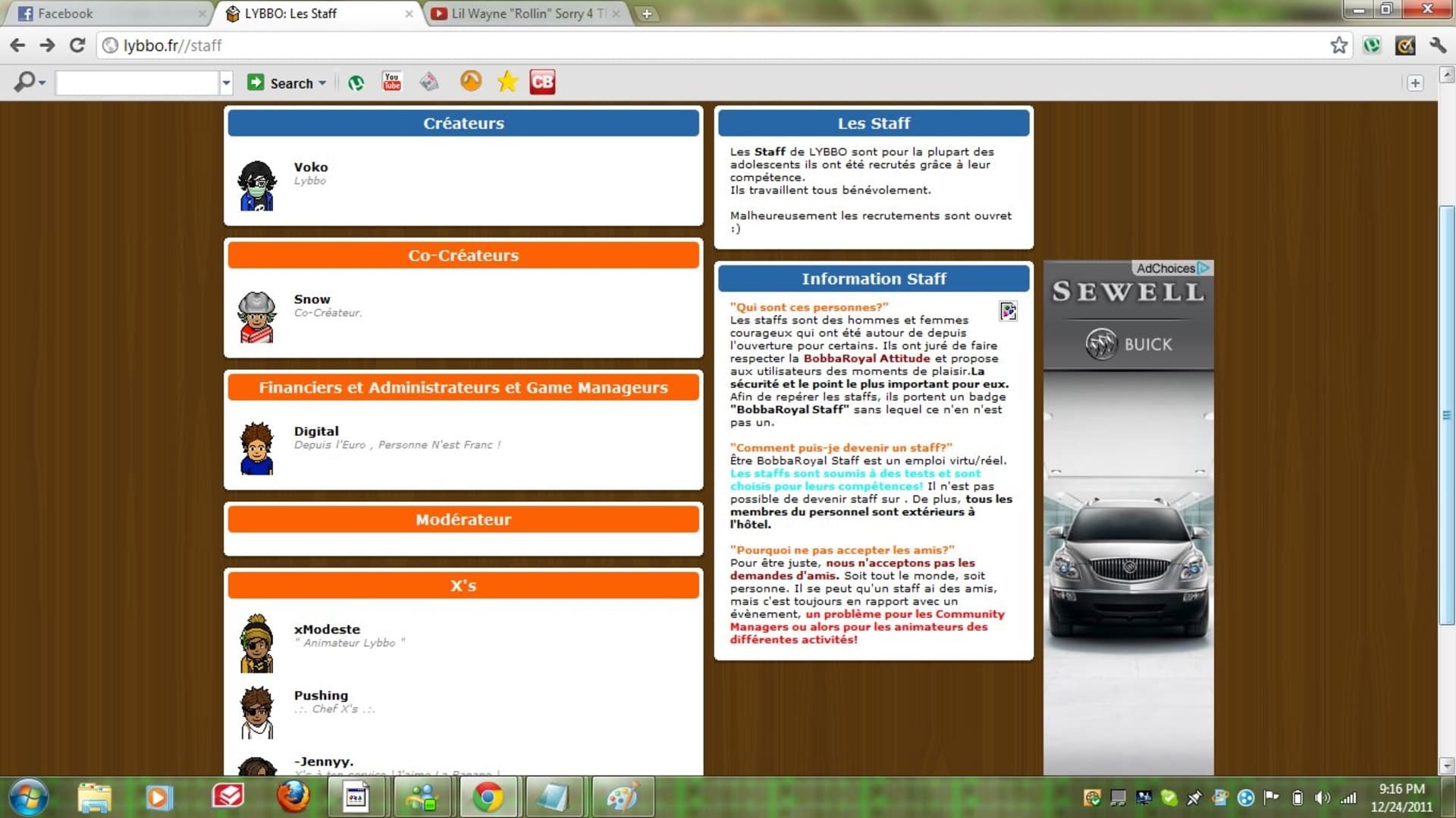The height and width of the screenshot is (818, 1456).
Task: Click the yellow star toolbar icon
Action: [507, 82]
